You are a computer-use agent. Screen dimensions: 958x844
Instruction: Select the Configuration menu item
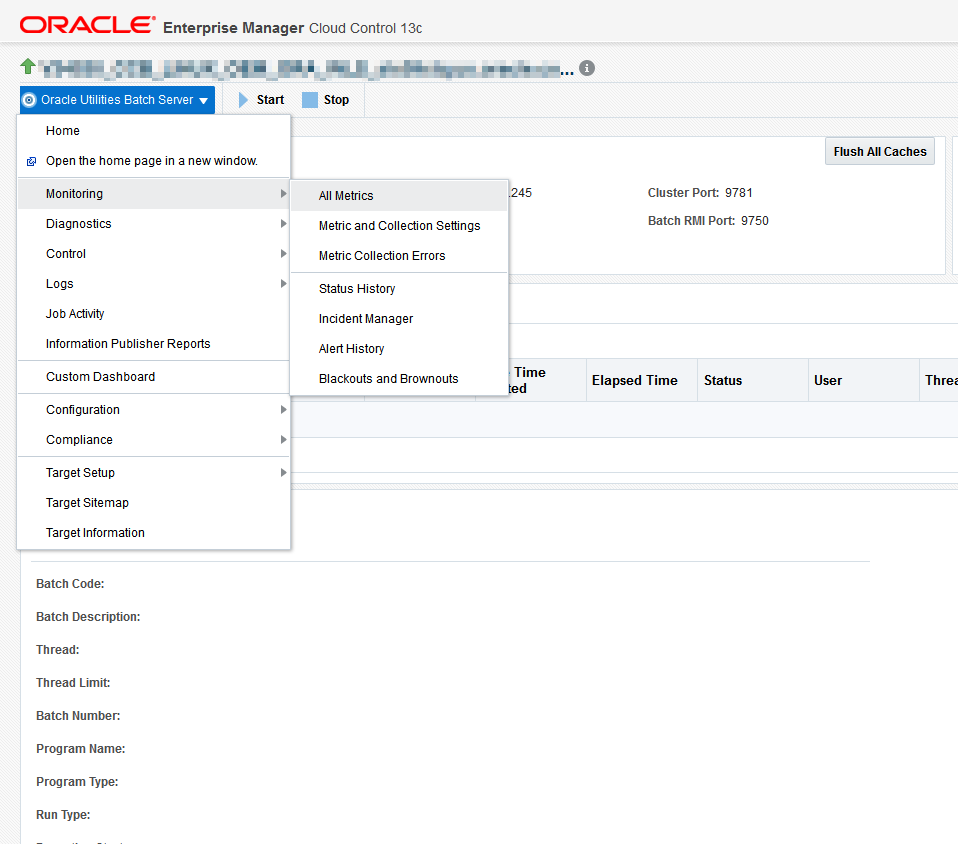[154, 409]
